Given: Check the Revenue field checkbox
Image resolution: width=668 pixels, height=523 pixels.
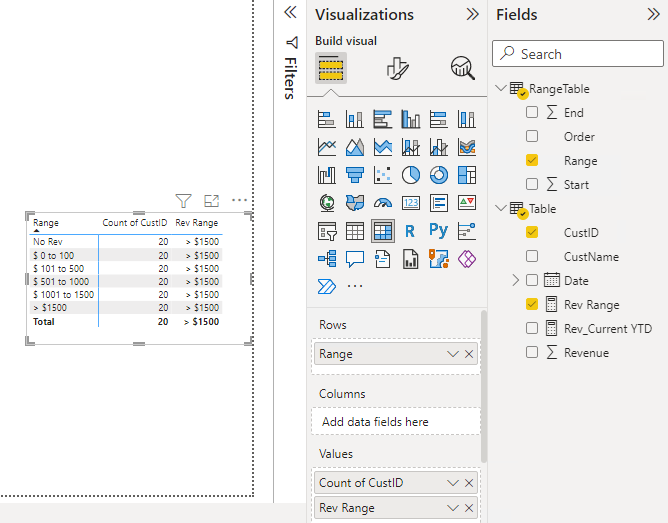Looking at the screenshot, I should 532,352.
